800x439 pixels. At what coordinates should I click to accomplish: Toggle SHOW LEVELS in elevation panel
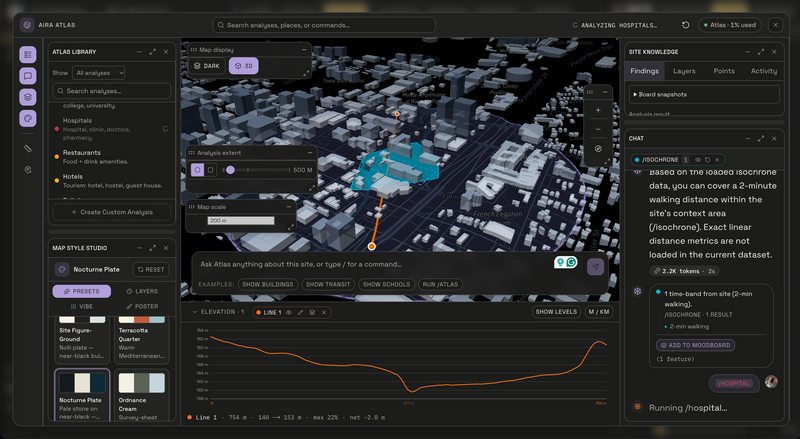(x=556, y=311)
